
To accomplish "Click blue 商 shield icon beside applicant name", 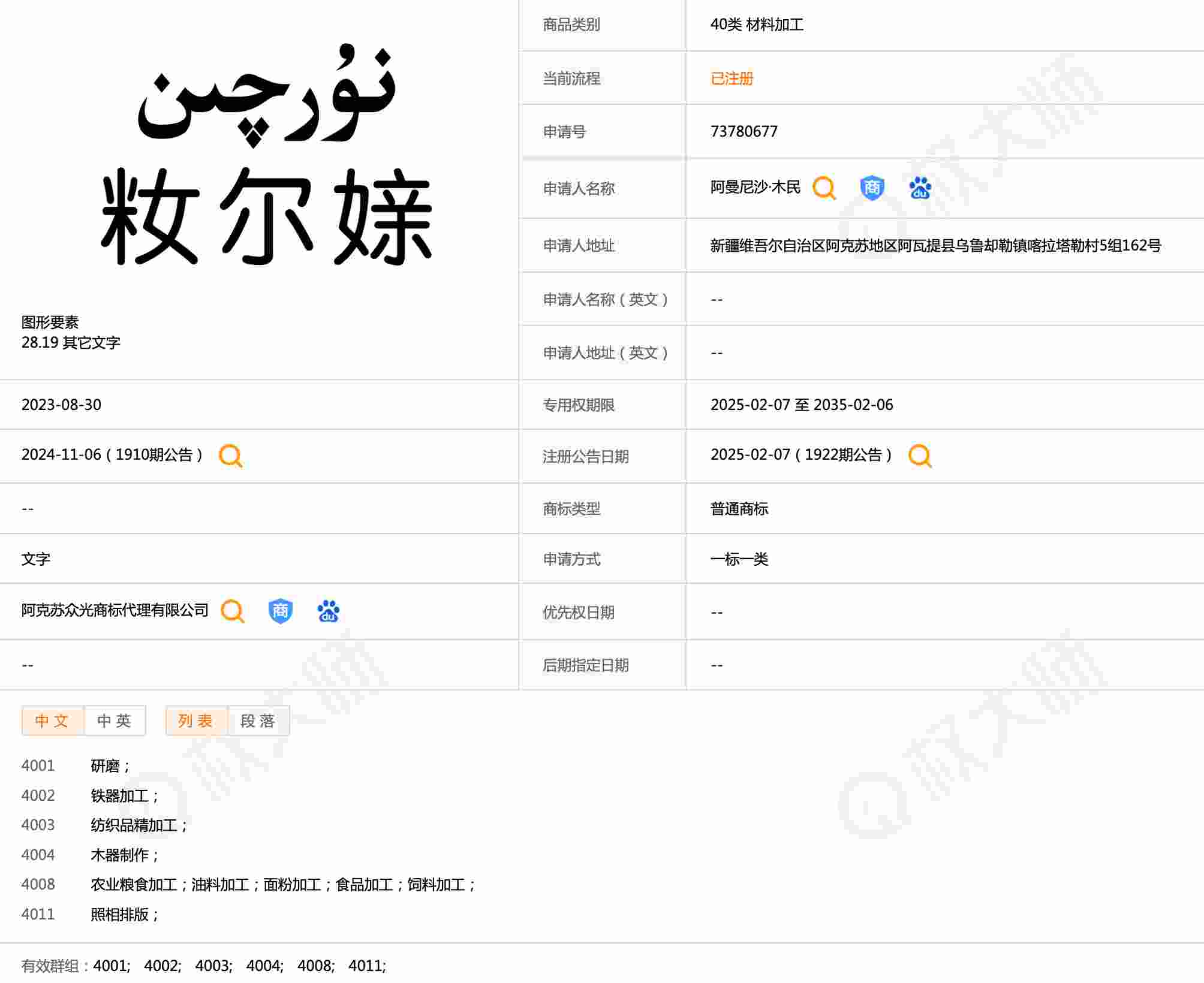I will point(872,188).
